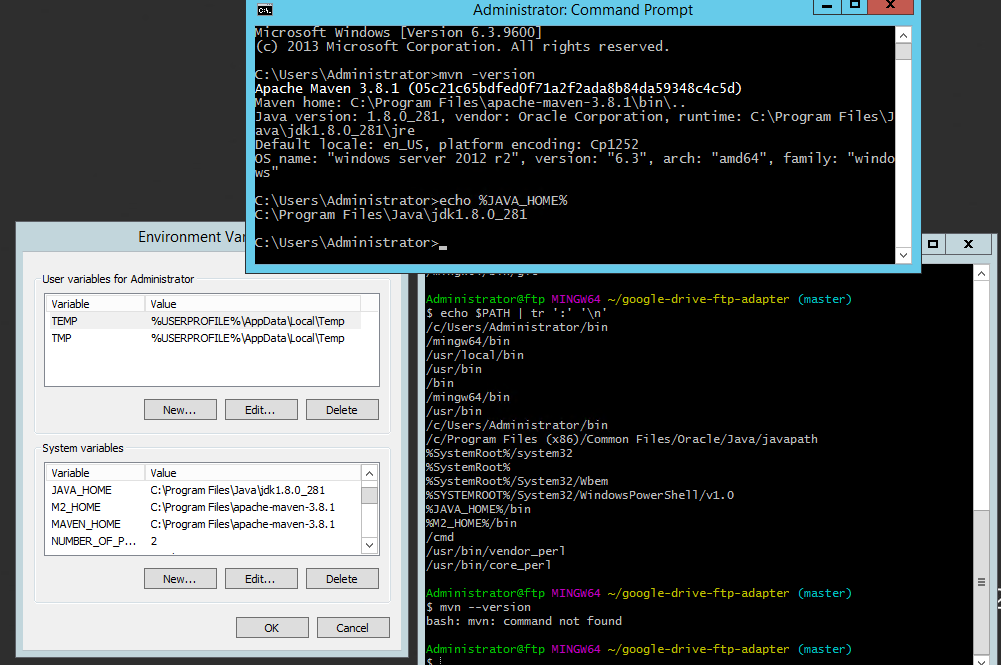Click System variables list scroll up arrow
Viewport: 1001px width, 665px height.
[369, 473]
